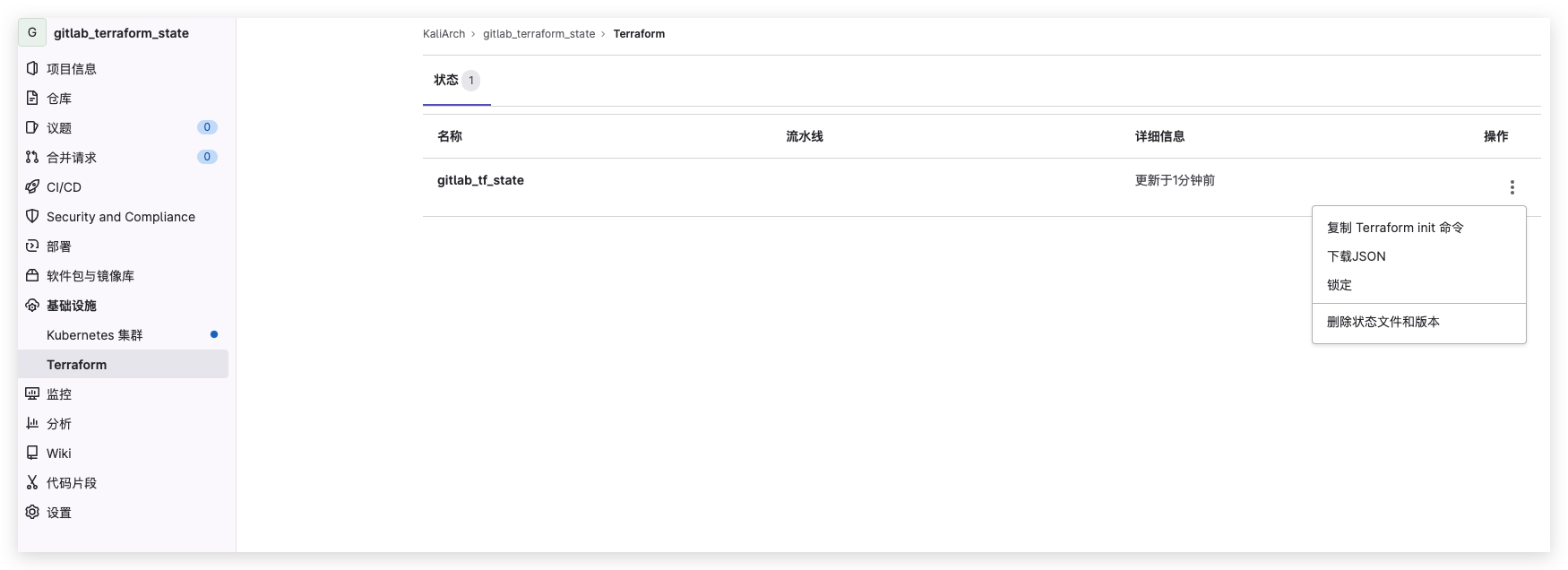This screenshot has width=1568, height=570.
Task: Open CI/CD rocket icon
Action: 32,186
